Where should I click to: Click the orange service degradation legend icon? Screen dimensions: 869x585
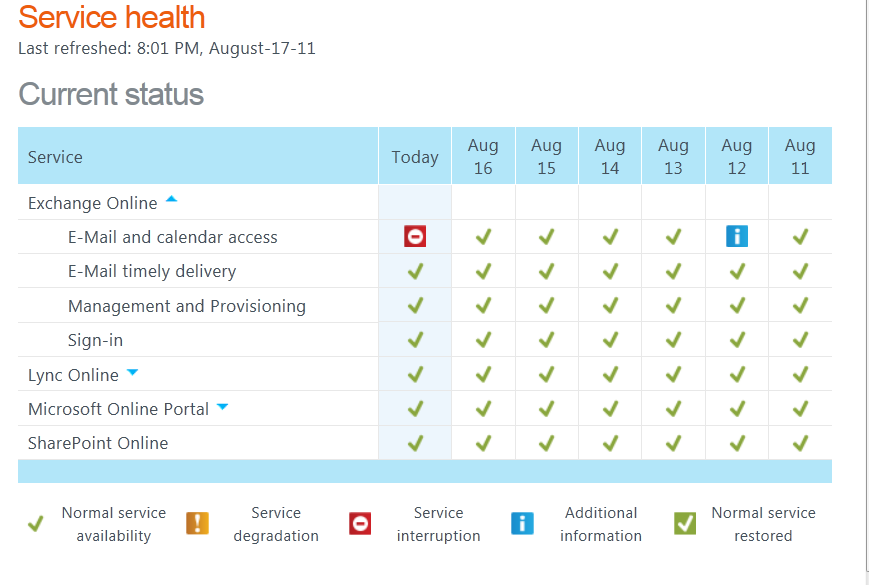[198, 523]
